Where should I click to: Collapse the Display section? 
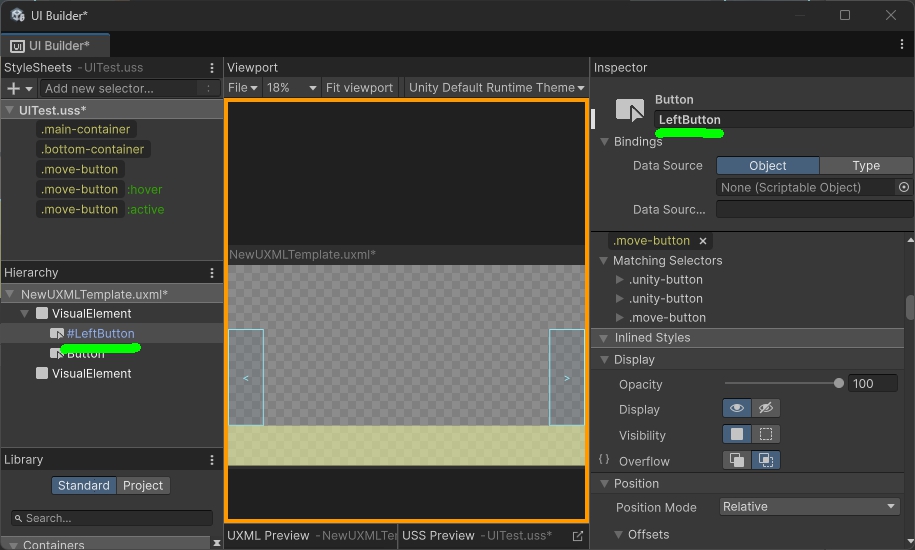tap(605, 360)
